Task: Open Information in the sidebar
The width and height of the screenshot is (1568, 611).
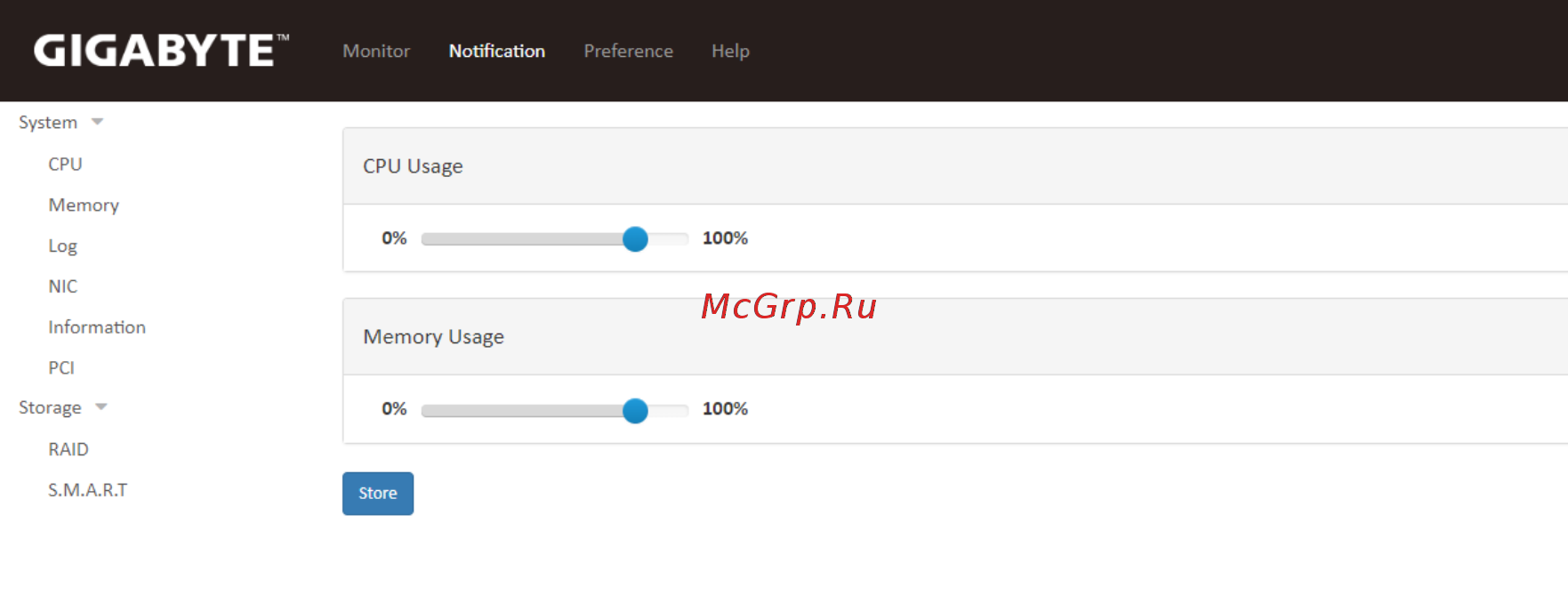Action: [x=97, y=327]
